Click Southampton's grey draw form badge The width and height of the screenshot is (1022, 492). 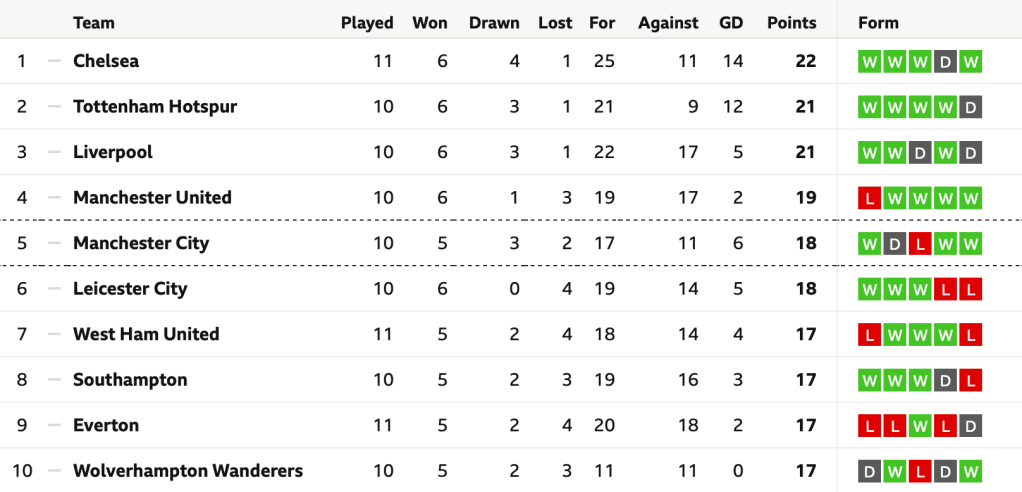(x=945, y=381)
